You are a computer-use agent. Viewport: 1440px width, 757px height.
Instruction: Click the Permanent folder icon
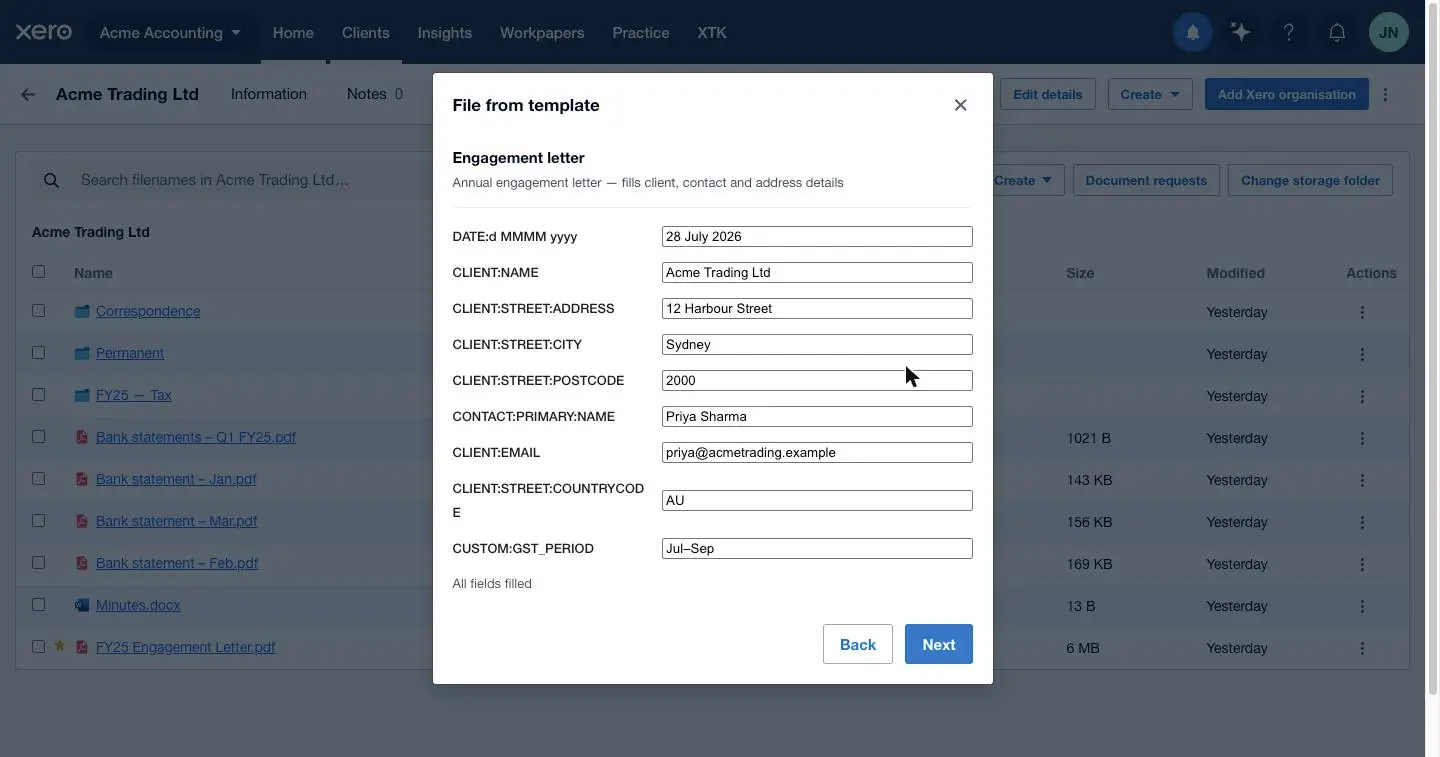pos(82,353)
